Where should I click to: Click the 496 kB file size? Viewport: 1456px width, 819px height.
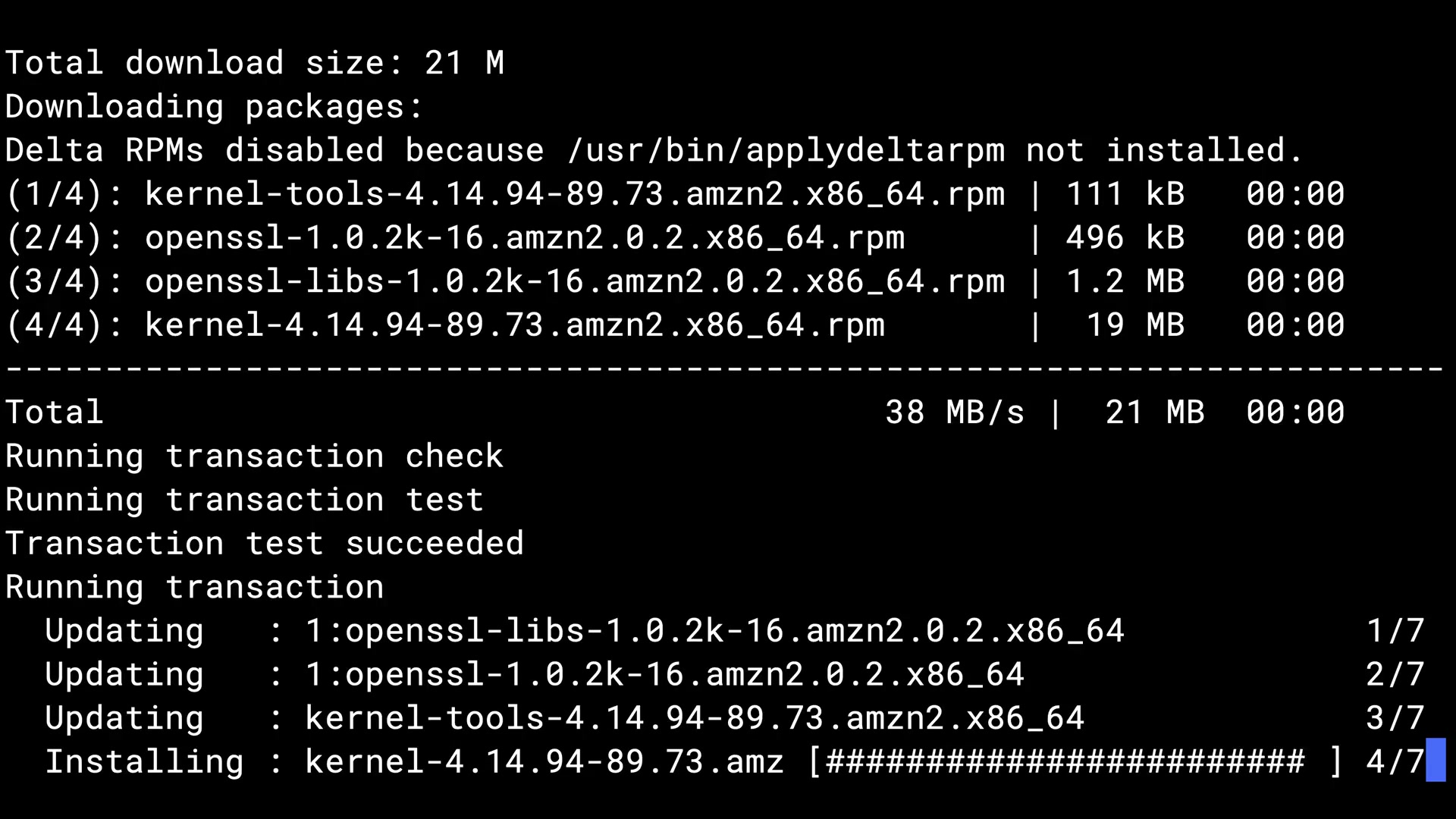pos(1125,238)
